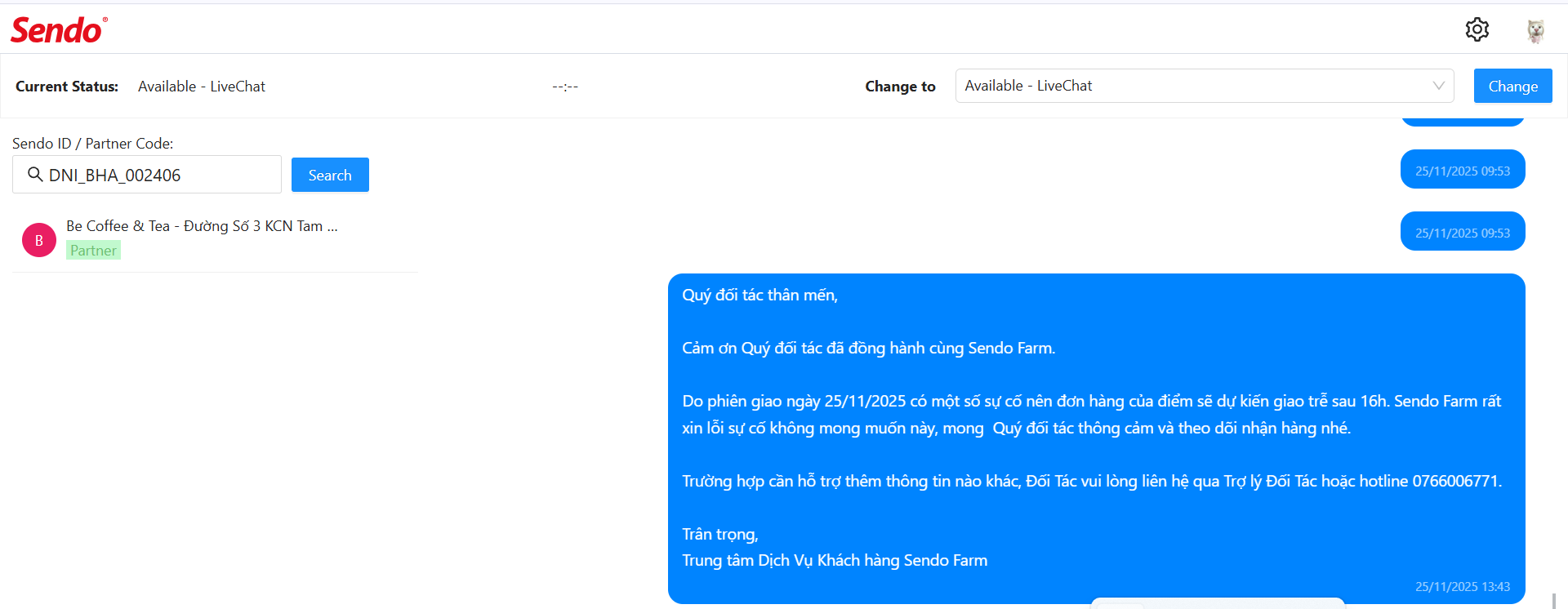Click the Trung tâm Dịch Vụ Khách hàng signature
The height and width of the screenshot is (609, 1568).
[x=835, y=560]
